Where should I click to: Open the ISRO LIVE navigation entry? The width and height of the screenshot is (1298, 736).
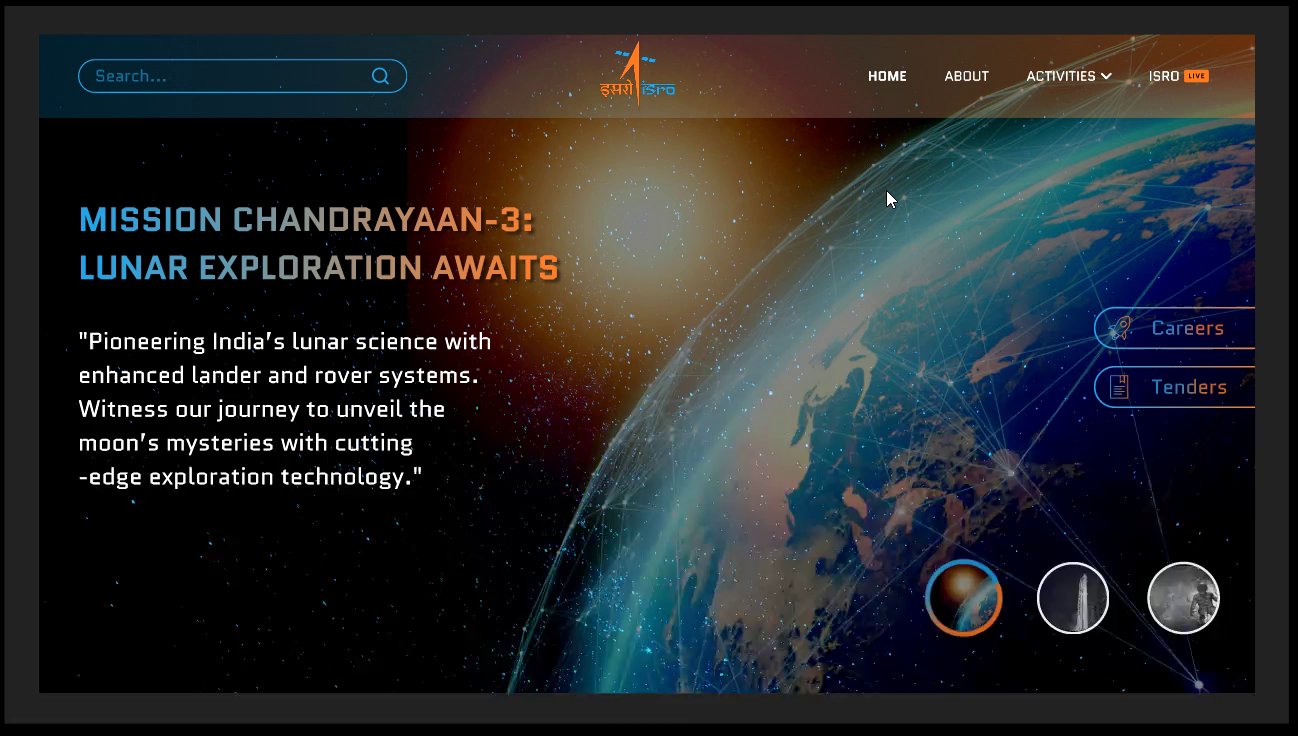tap(1178, 75)
